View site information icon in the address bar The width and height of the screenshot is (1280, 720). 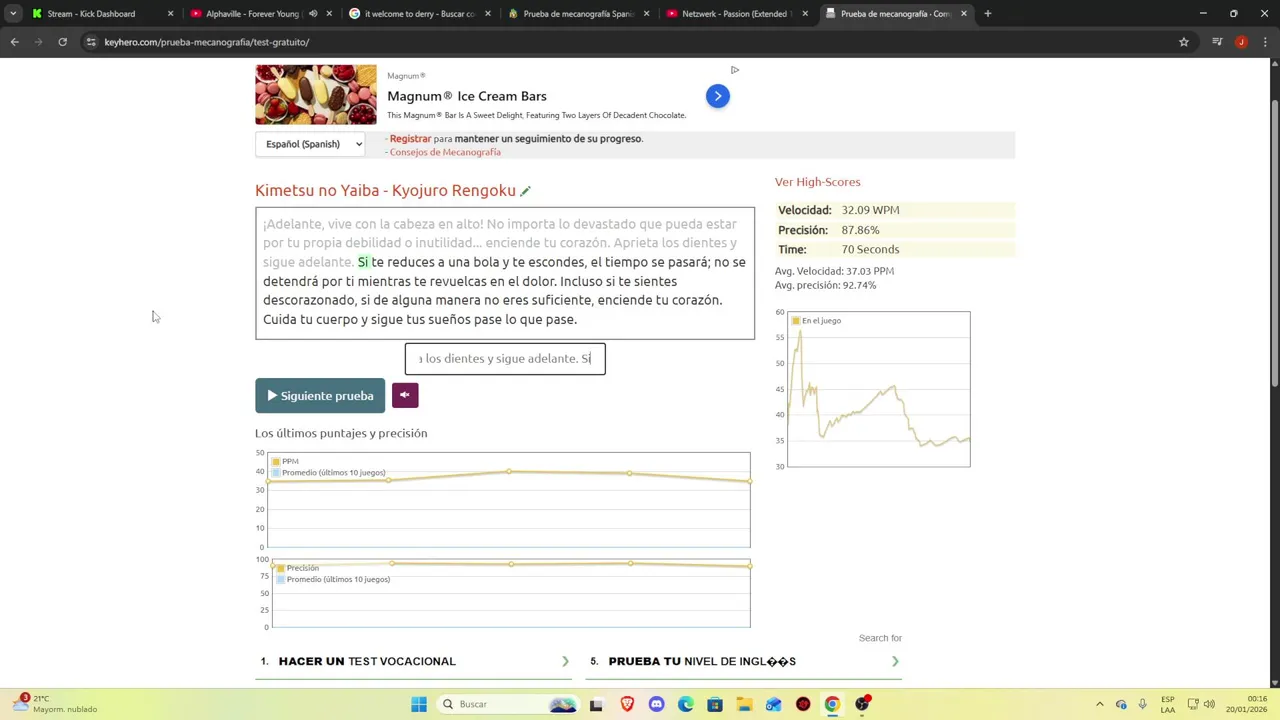pyautogui.click(x=91, y=42)
